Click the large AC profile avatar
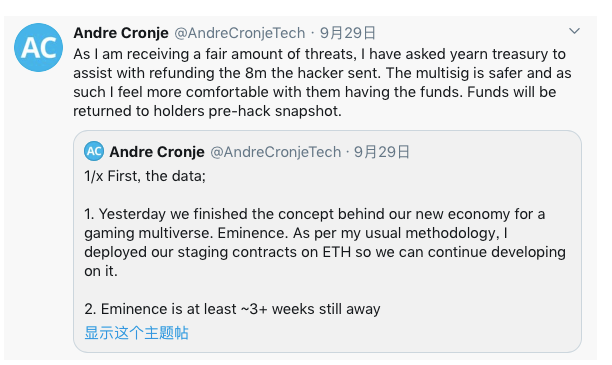 [38, 47]
